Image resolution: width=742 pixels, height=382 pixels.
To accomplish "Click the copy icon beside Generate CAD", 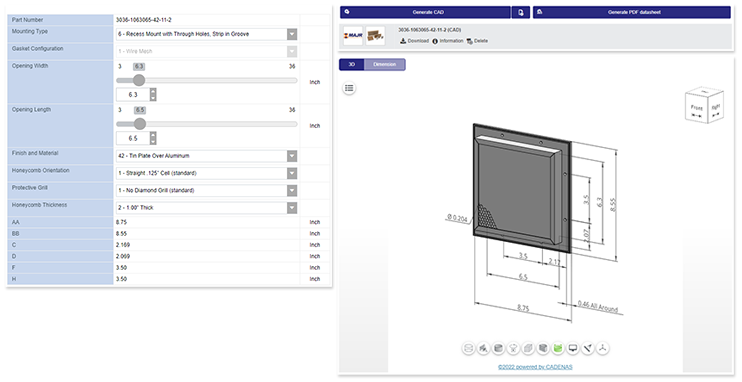I will 521,12.
